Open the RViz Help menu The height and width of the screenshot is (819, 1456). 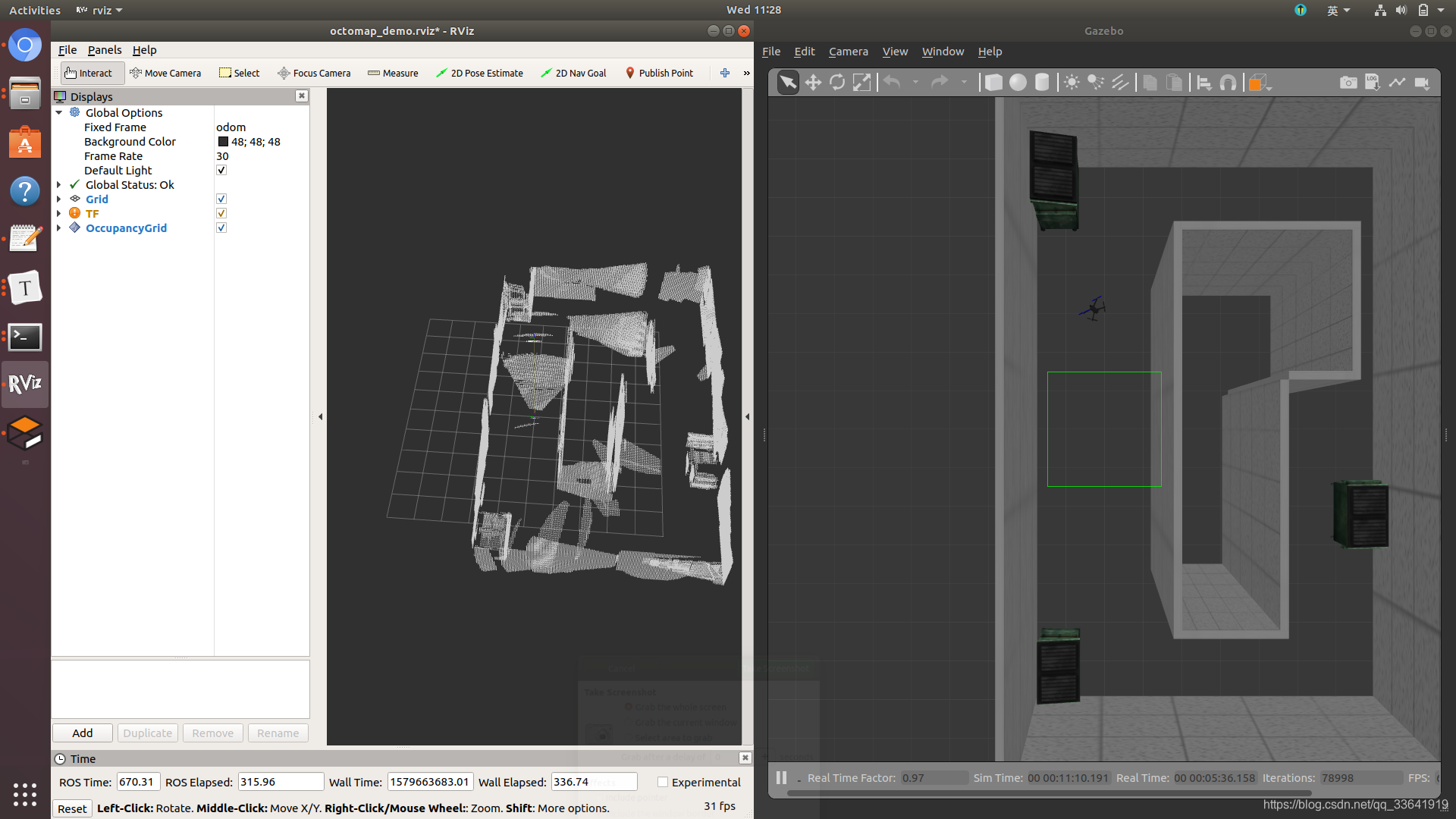coord(144,50)
